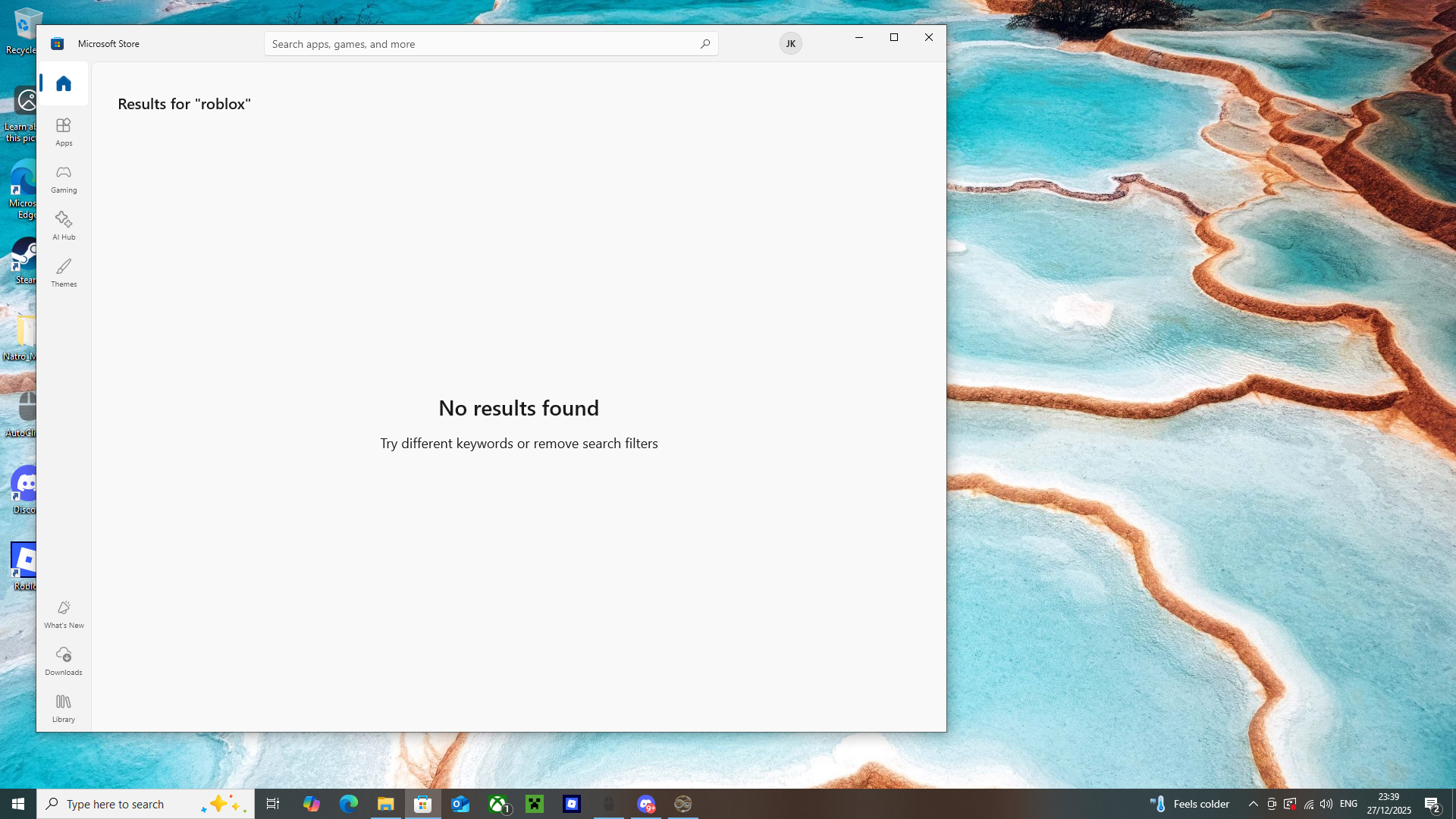Open volume control in system tray
The width and height of the screenshot is (1456, 819).
click(1326, 804)
